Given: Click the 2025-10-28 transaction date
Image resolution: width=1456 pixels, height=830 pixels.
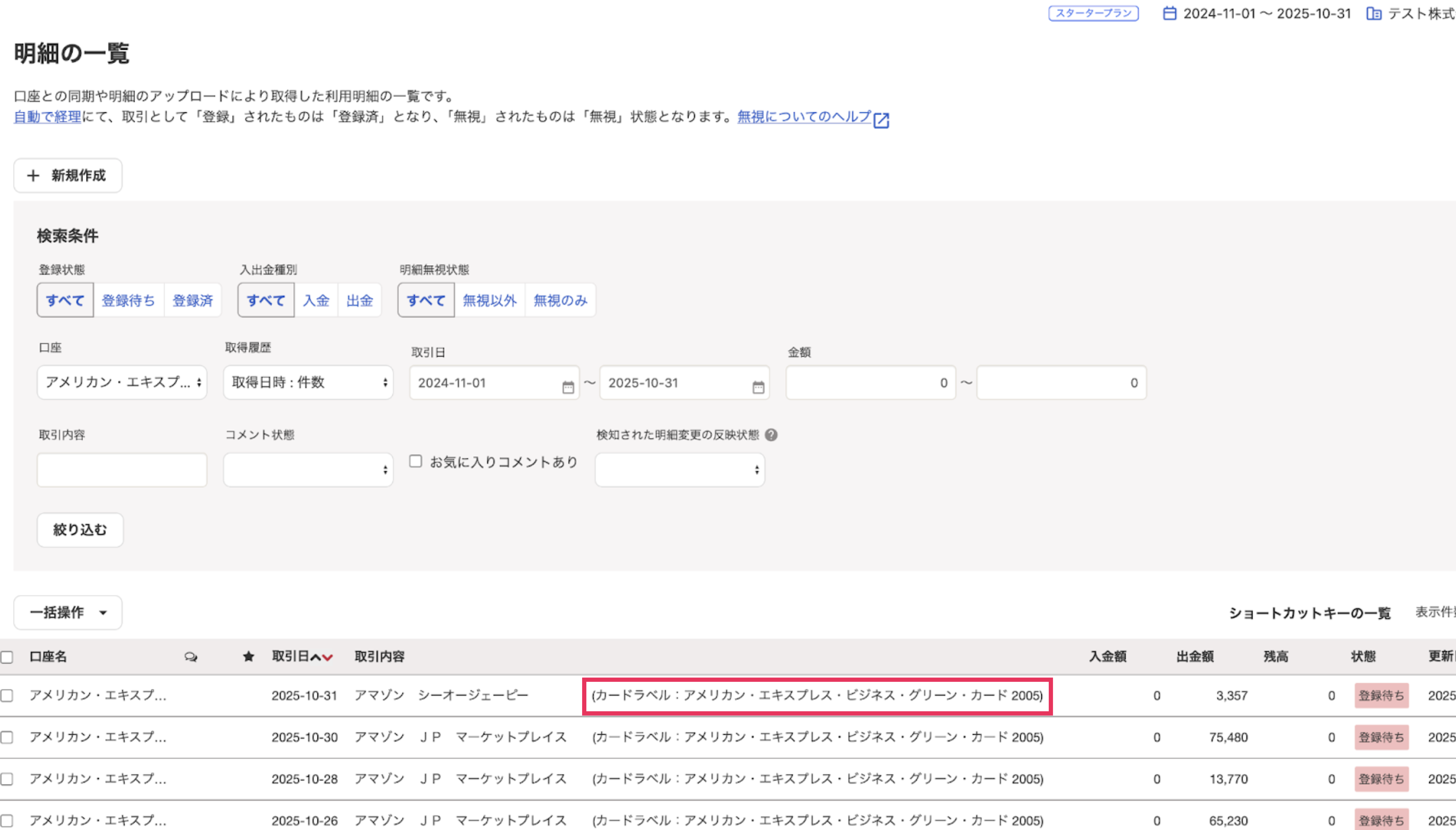Looking at the screenshot, I should 305,779.
